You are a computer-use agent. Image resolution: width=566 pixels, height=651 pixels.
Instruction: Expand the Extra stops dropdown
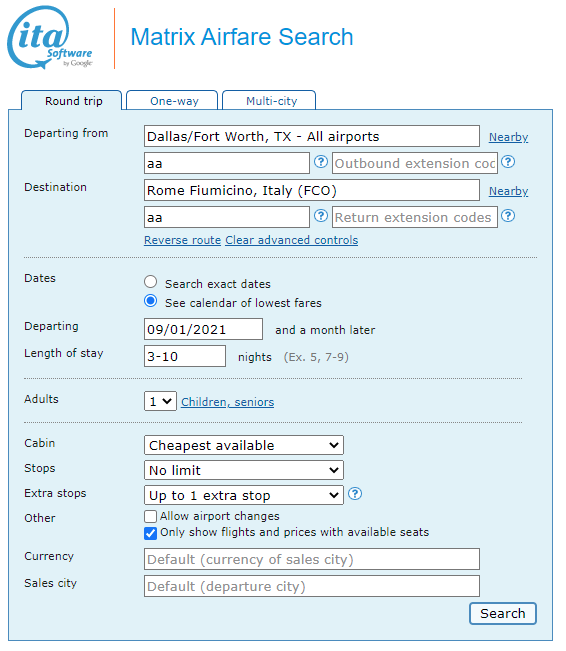click(244, 495)
